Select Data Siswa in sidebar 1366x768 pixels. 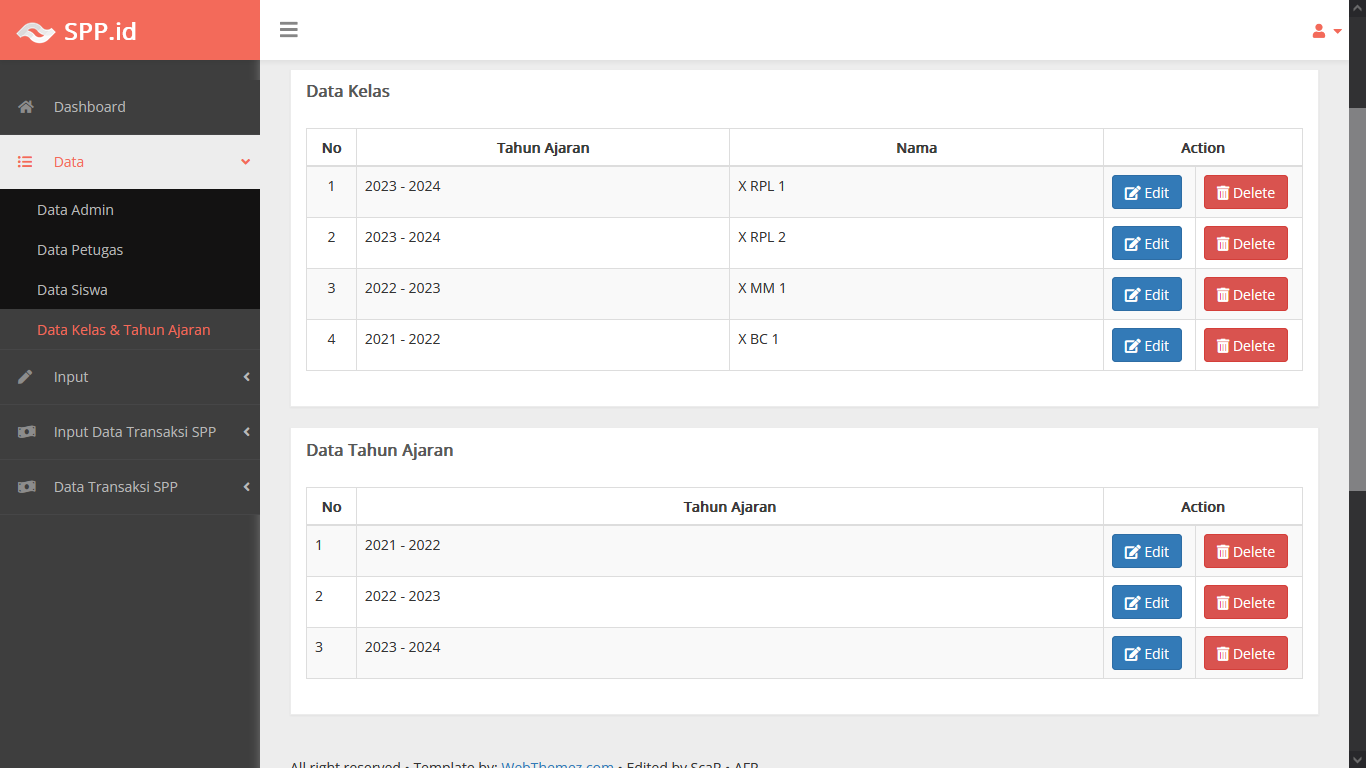pos(72,290)
